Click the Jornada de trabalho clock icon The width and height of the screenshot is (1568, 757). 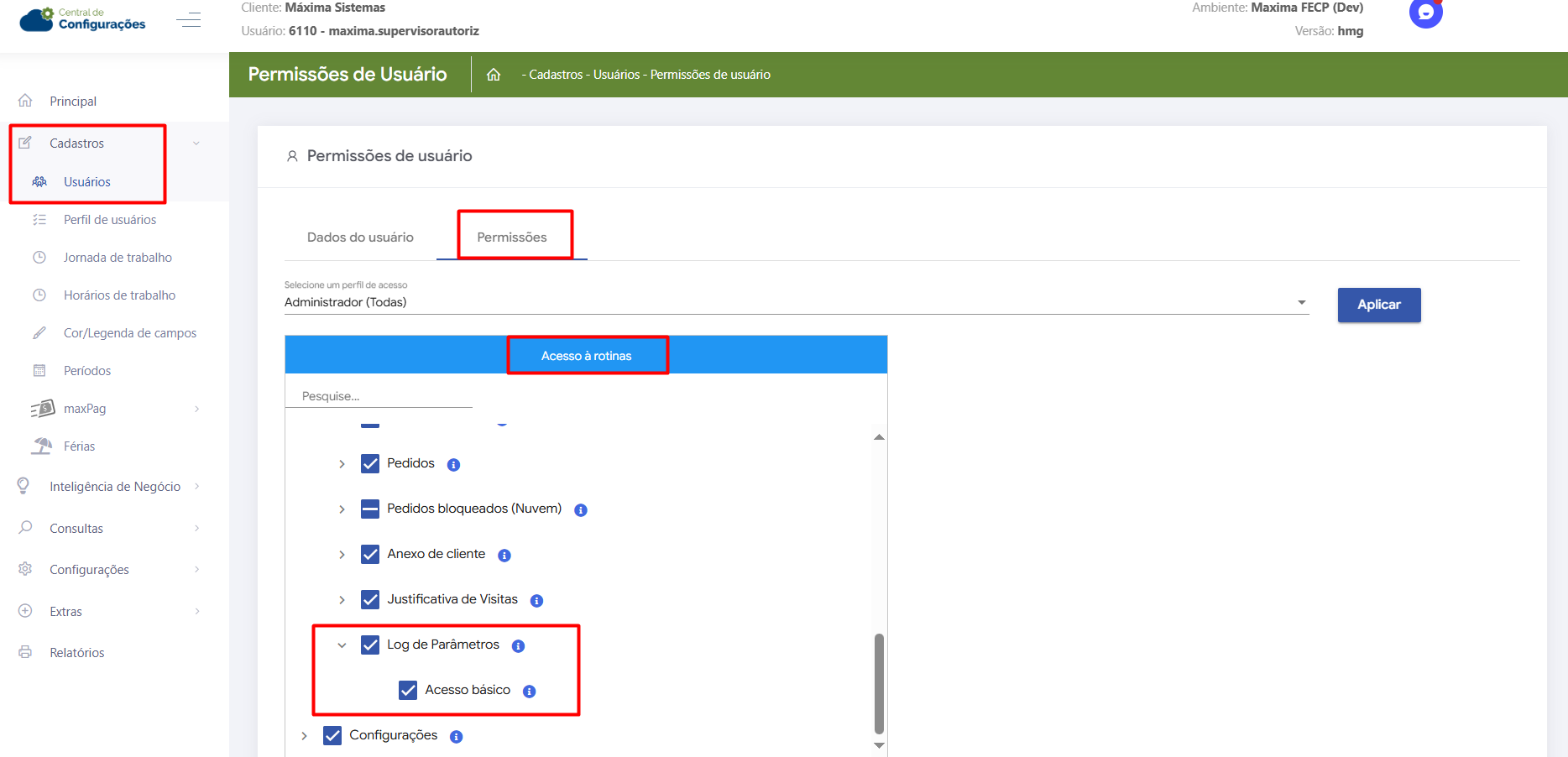[x=39, y=258]
